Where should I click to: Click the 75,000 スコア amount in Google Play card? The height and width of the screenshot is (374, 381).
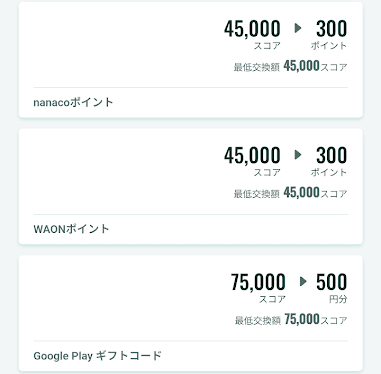258,288
